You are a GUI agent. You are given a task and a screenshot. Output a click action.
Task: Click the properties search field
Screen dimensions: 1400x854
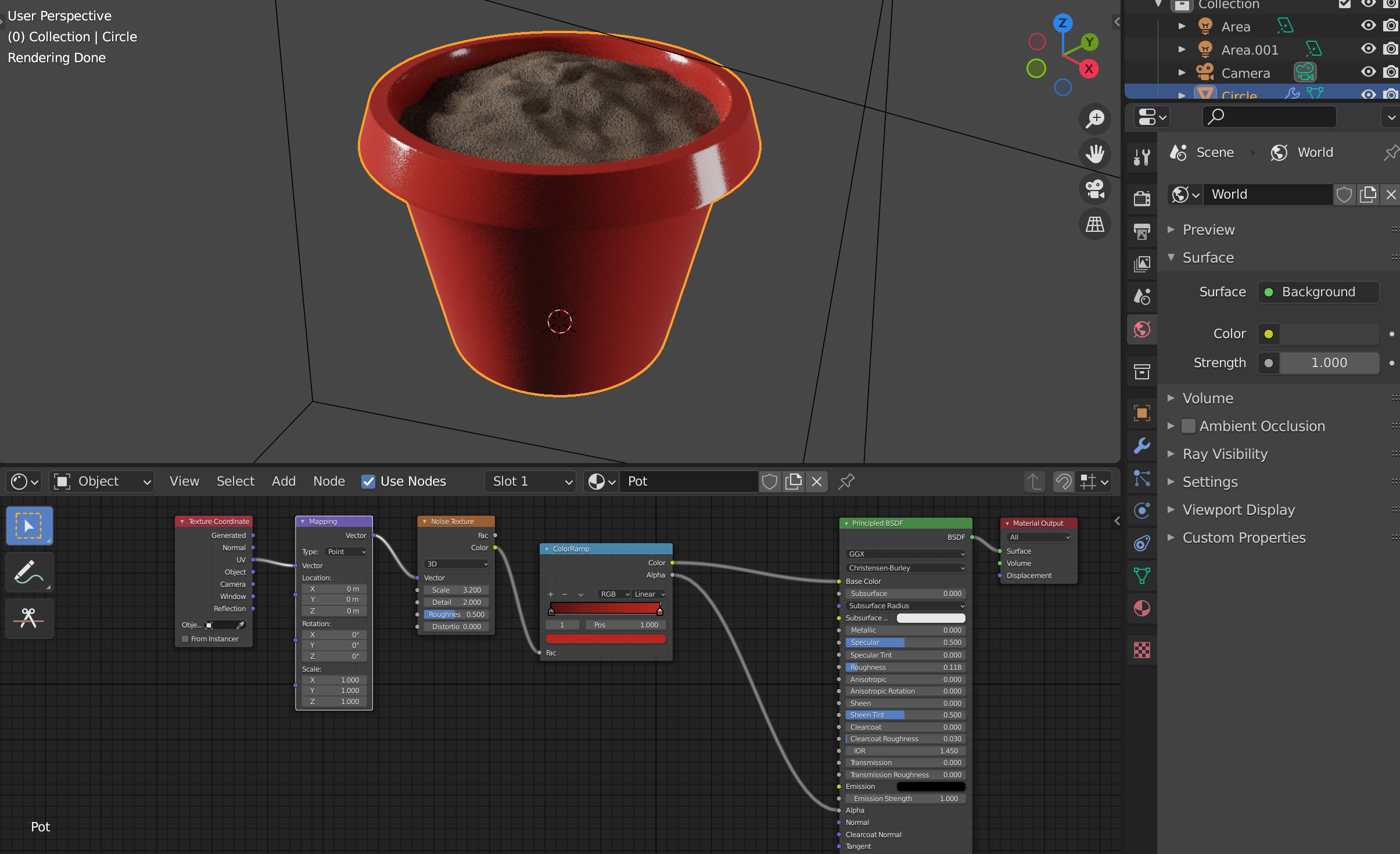tap(1269, 117)
